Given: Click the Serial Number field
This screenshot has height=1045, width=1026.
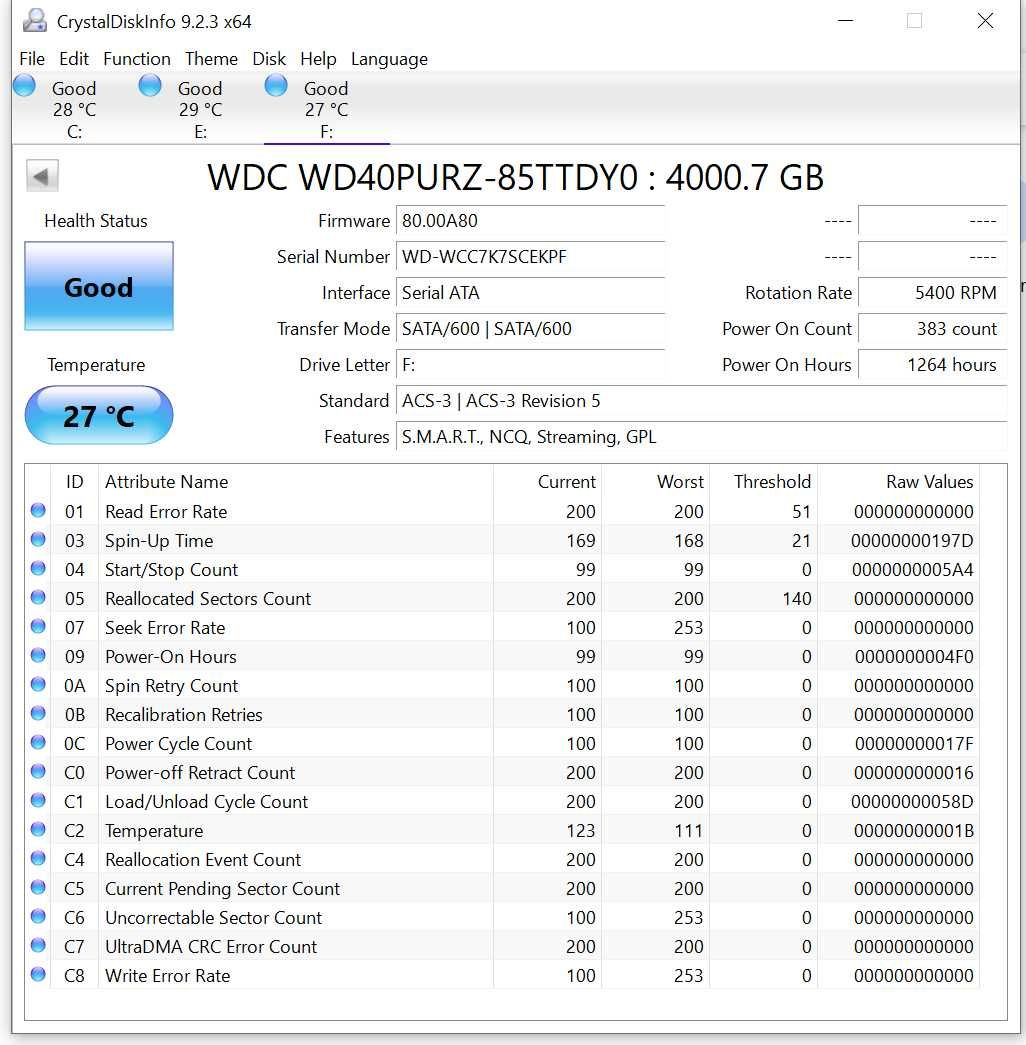Looking at the screenshot, I should tap(531, 257).
